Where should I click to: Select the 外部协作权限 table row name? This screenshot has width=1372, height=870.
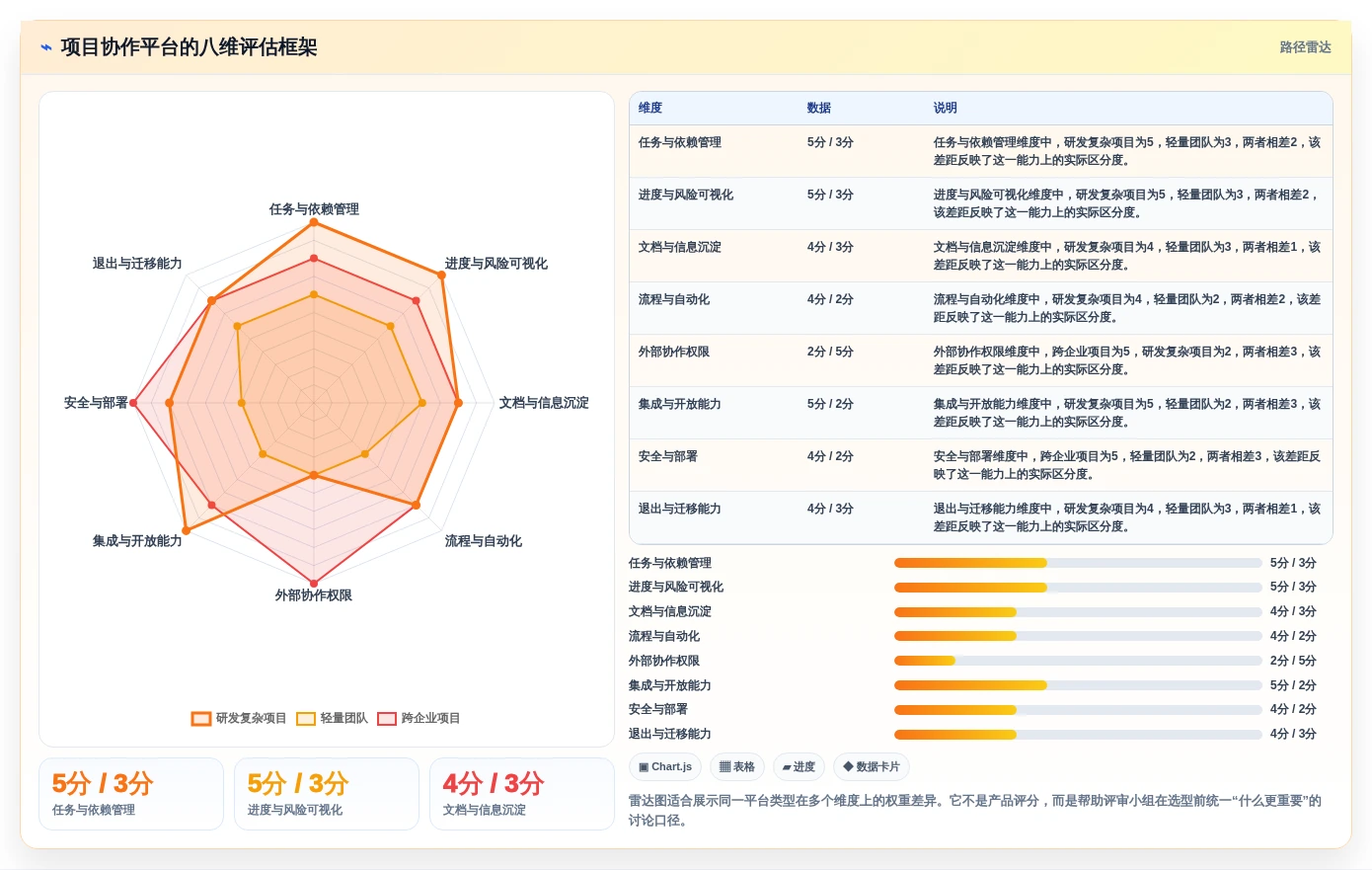coord(674,352)
